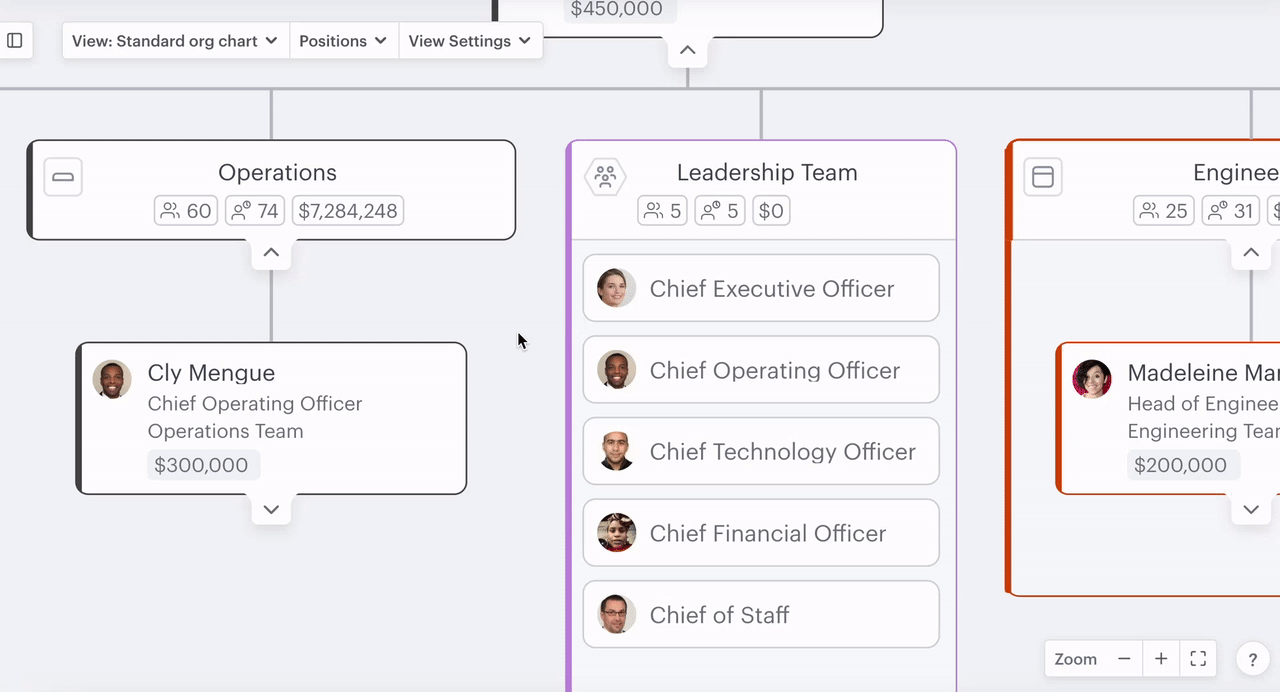Click the Leadership Team group hexagon icon
This screenshot has height=692, width=1280.
[x=605, y=176]
